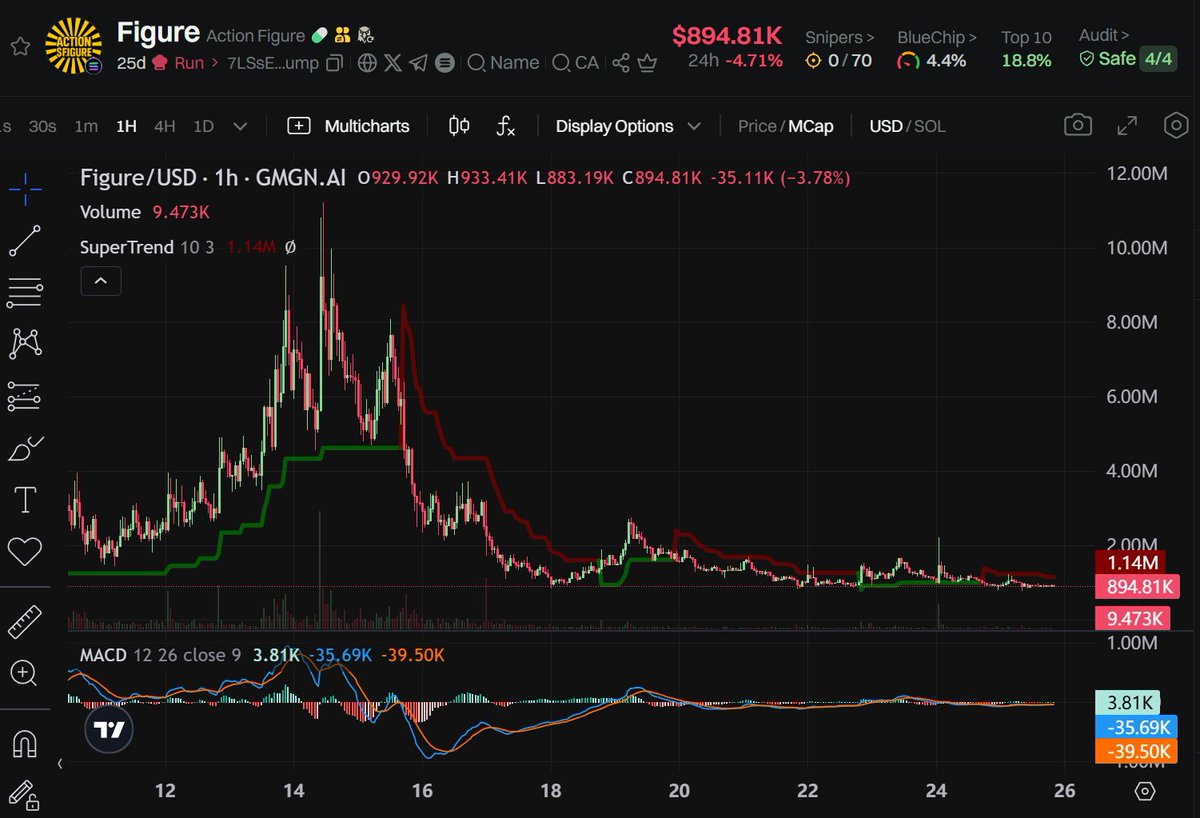The width and height of the screenshot is (1200, 818).
Task: Select the zoom in tool
Action: [25, 672]
